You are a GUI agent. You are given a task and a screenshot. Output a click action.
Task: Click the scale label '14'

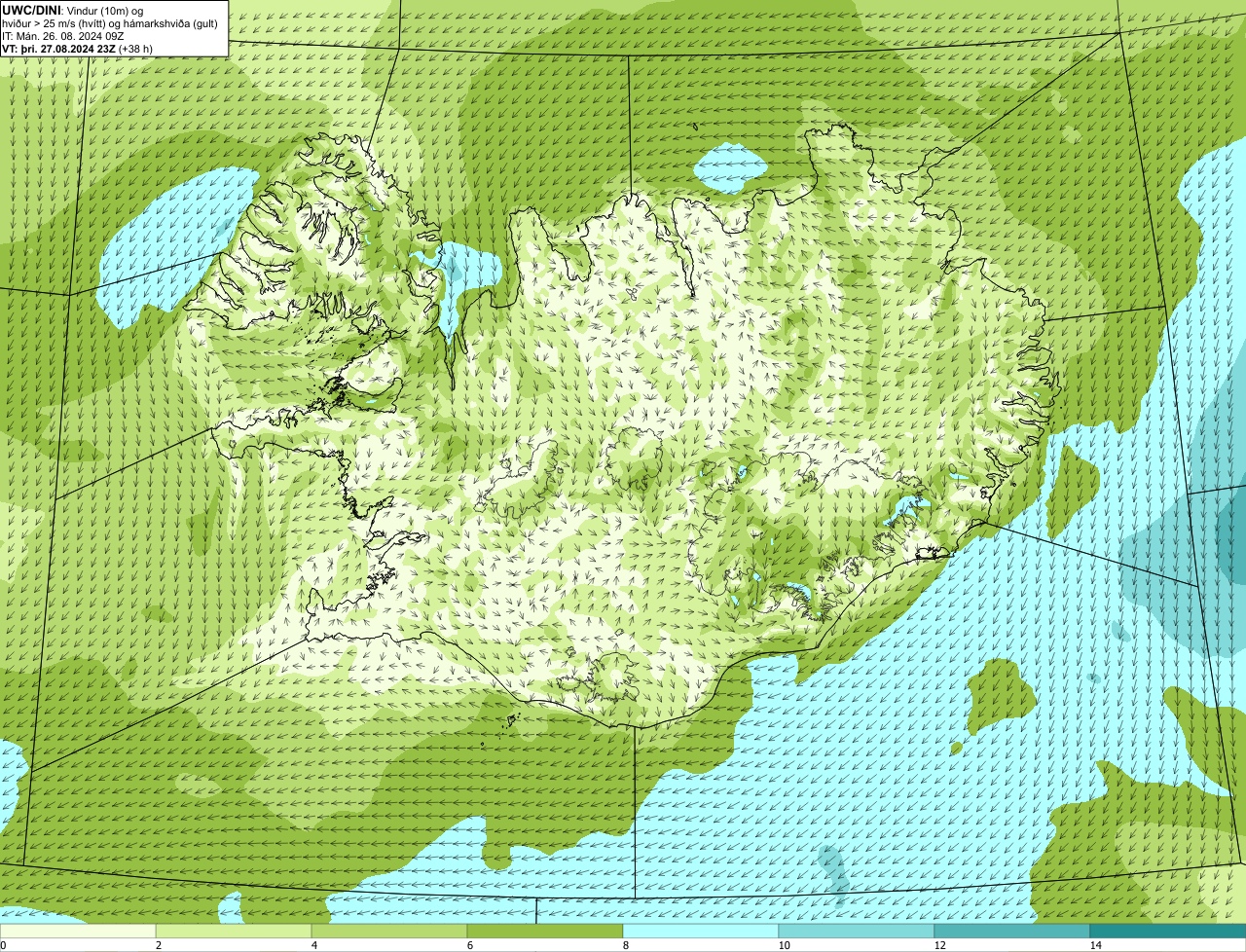1095,945
